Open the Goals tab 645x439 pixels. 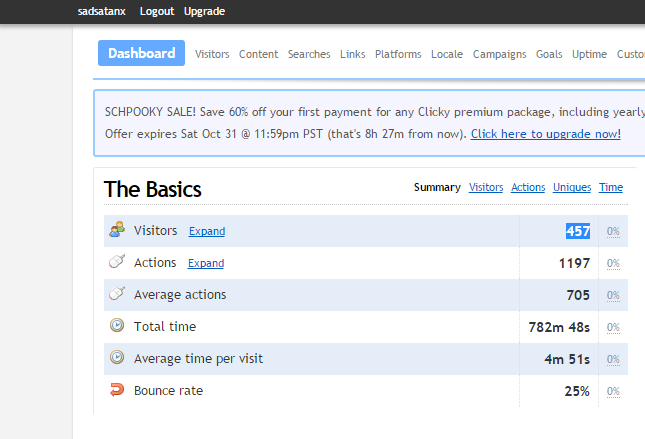pyautogui.click(x=549, y=54)
